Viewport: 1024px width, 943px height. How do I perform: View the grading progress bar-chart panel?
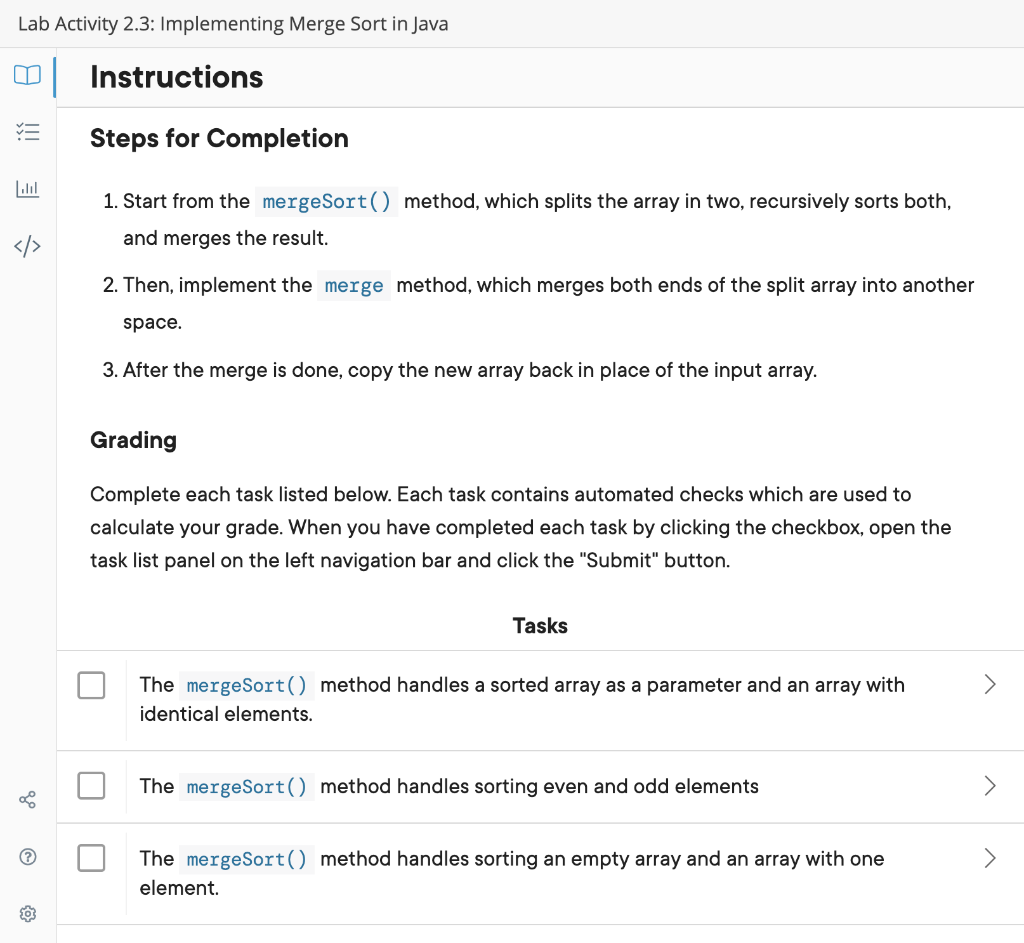pyautogui.click(x=27, y=188)
